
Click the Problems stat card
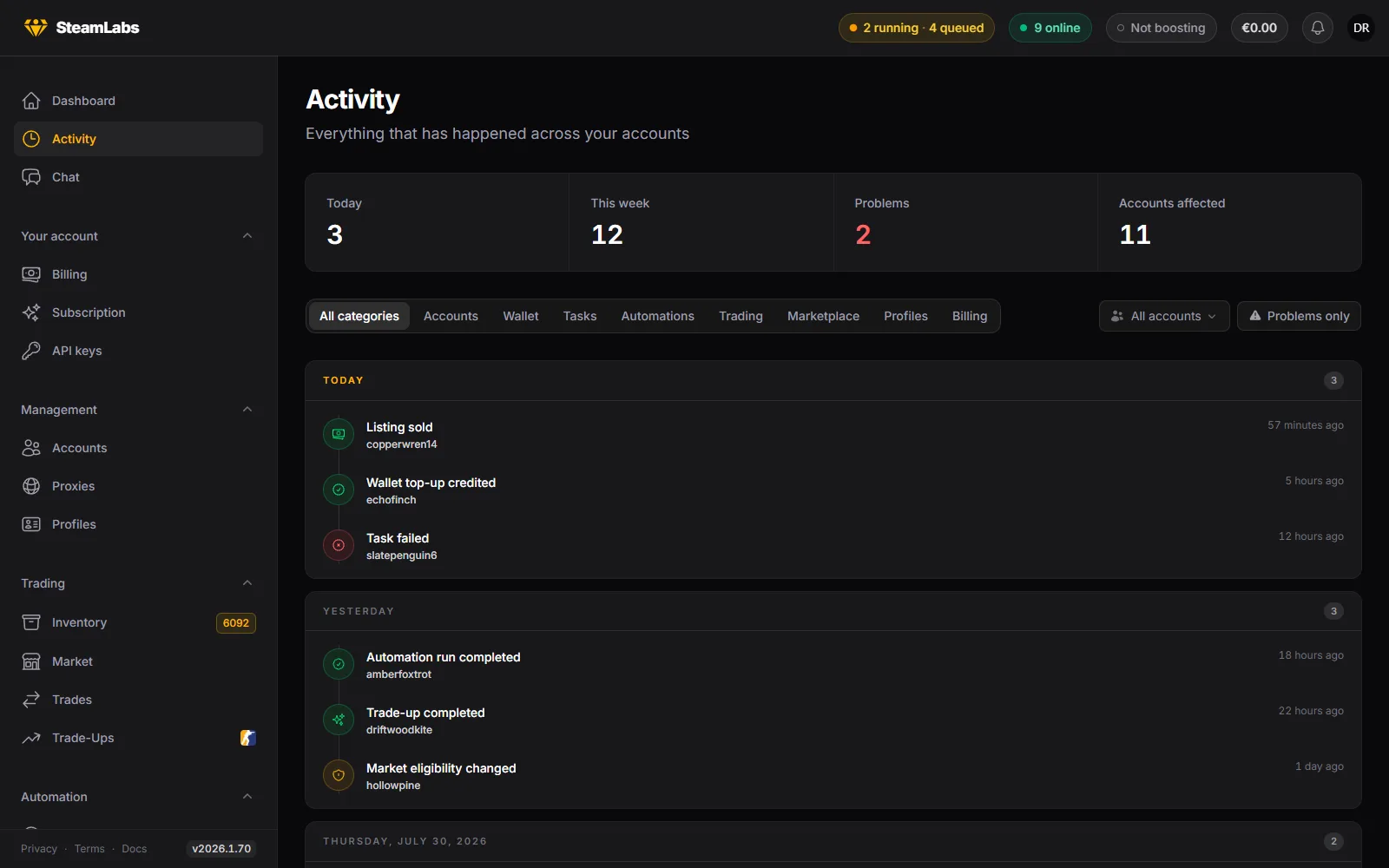965,222
